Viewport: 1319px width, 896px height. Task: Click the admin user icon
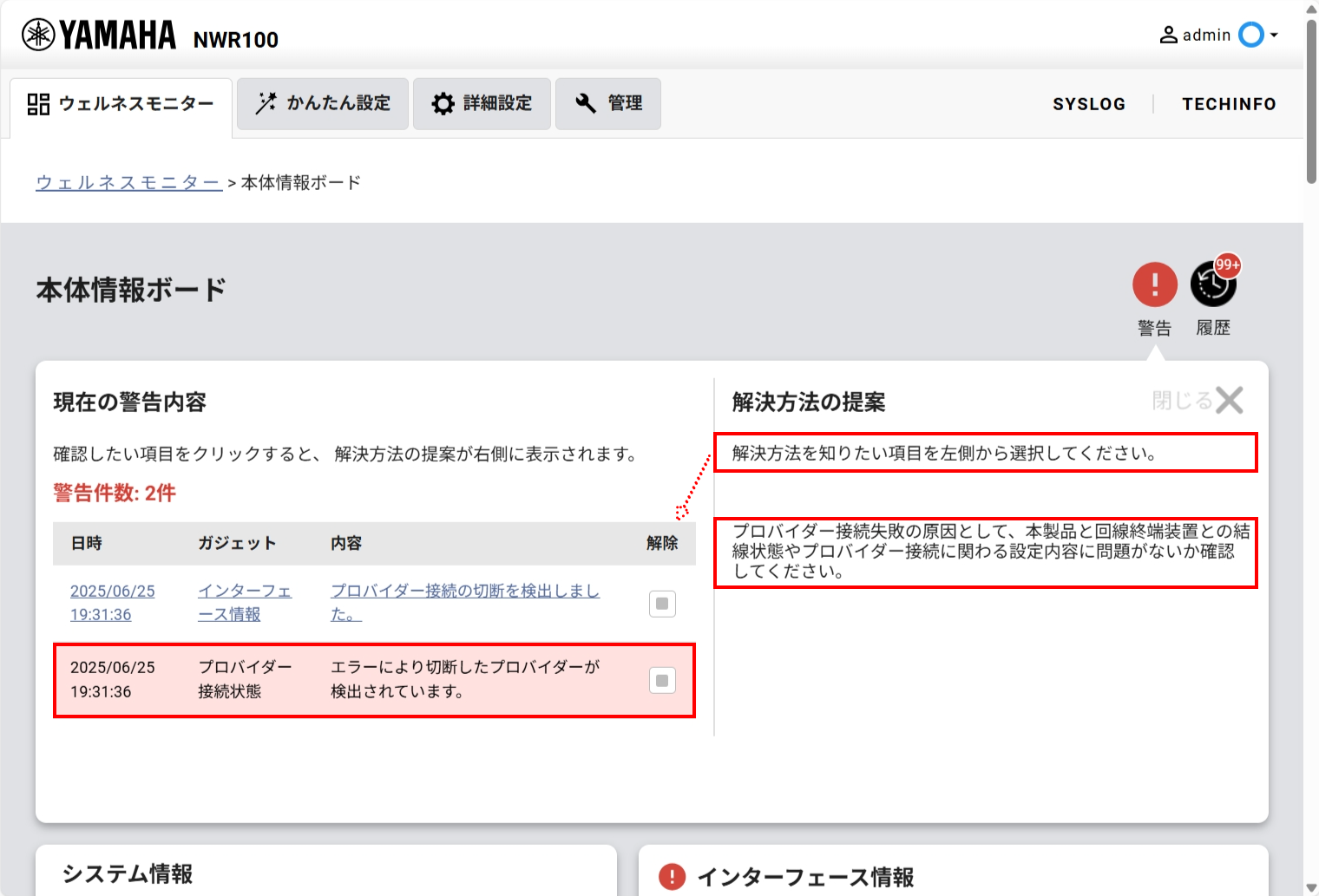1168,35
